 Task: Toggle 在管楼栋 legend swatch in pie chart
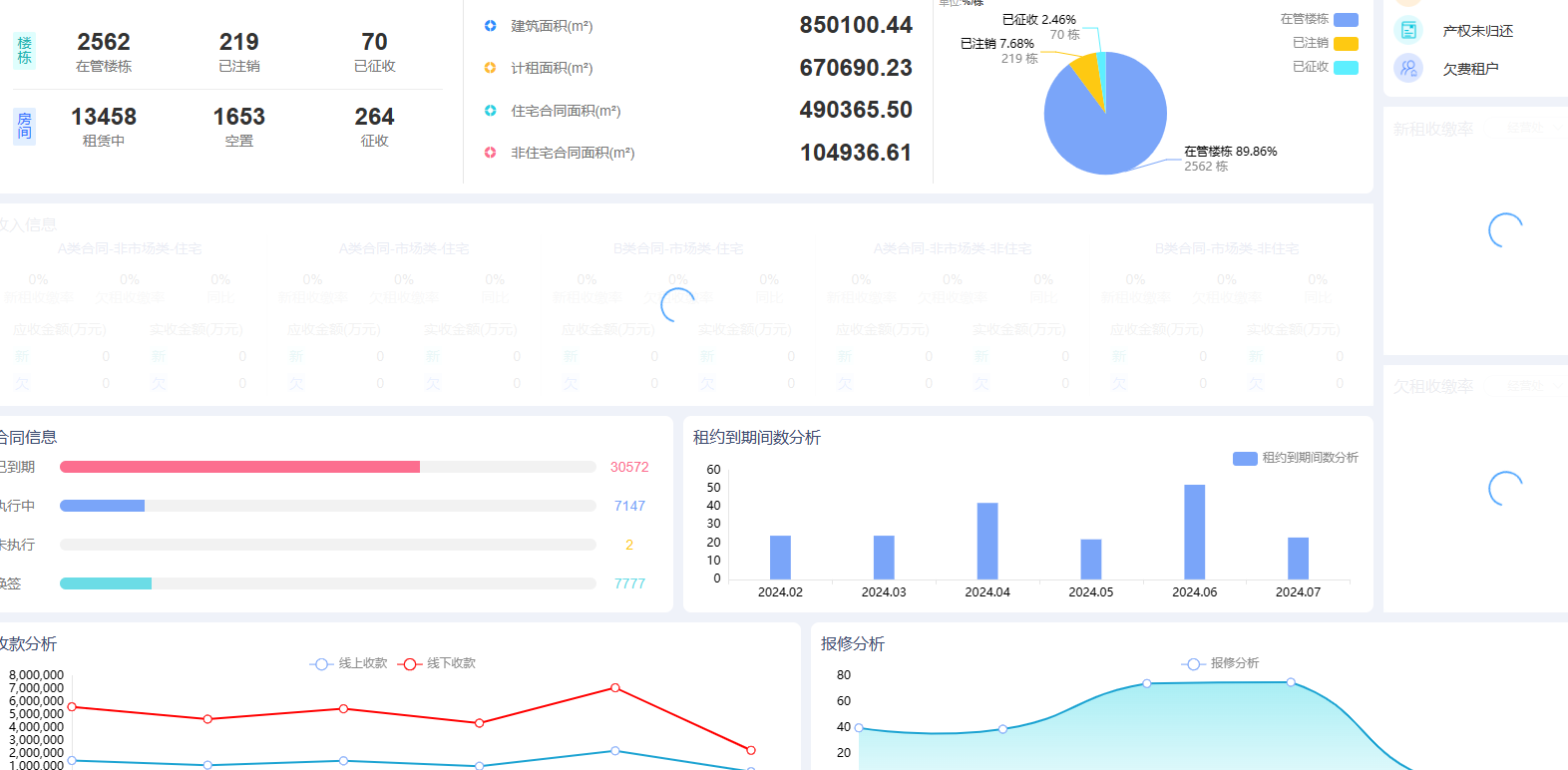[x=1346, y=19]
